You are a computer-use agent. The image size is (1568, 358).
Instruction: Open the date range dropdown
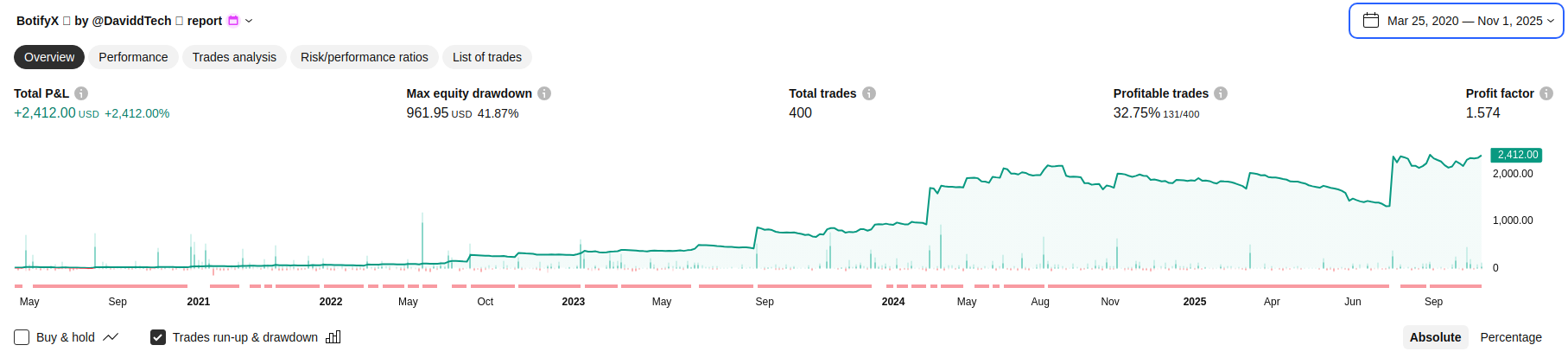tap(1456, 21)
